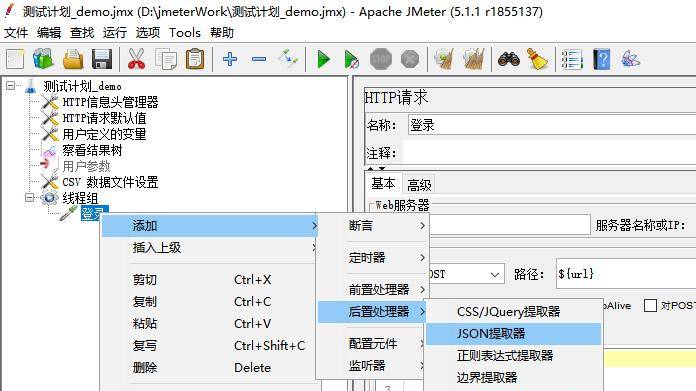Start the test with green play icon
This screenshot has width=696, height=391.
323,59
